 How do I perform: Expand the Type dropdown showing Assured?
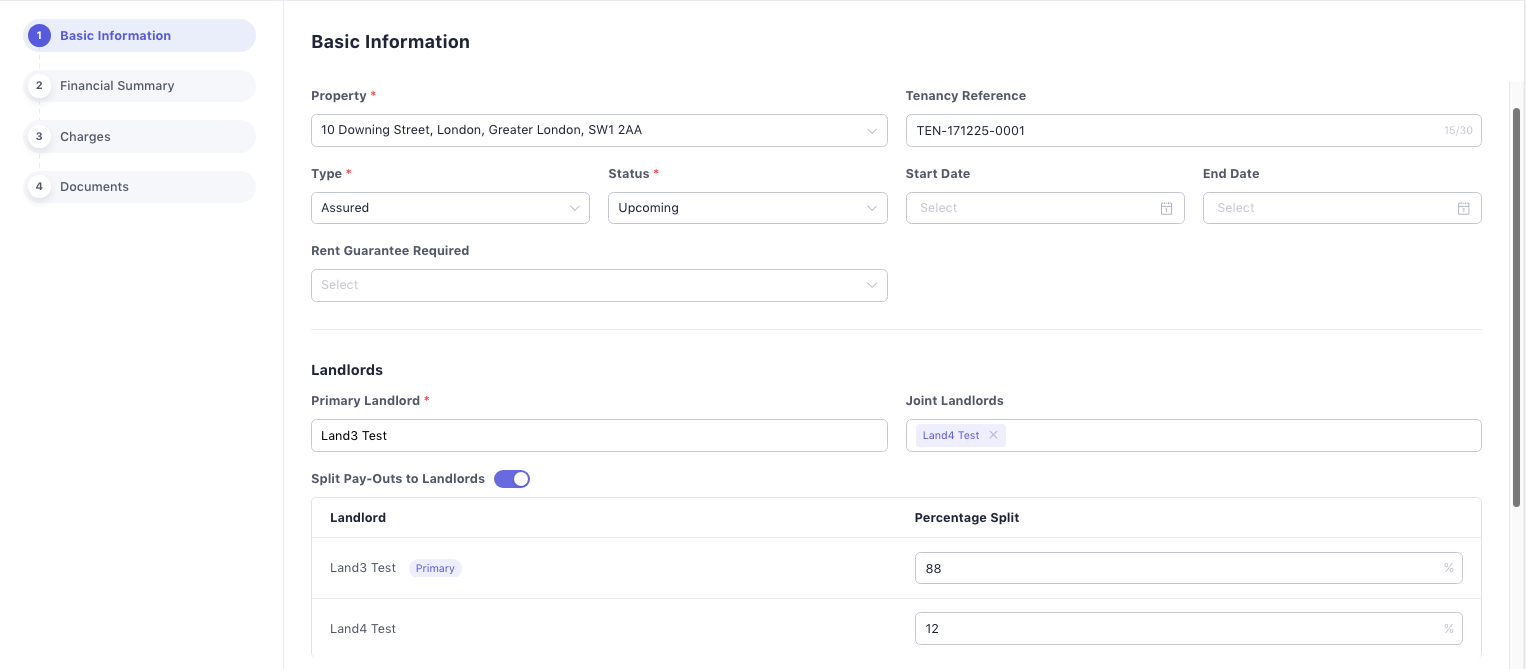click(x=450, y=208)
